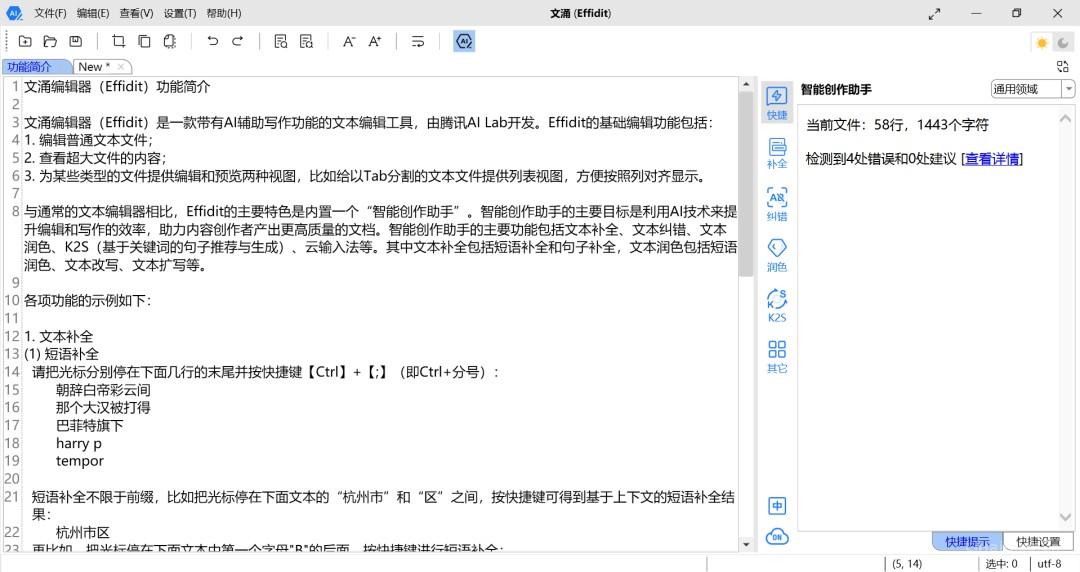This screenshot has width=1080, height=572.
Task: Click the new file toolbar icon
Action: tap(25, 41)
